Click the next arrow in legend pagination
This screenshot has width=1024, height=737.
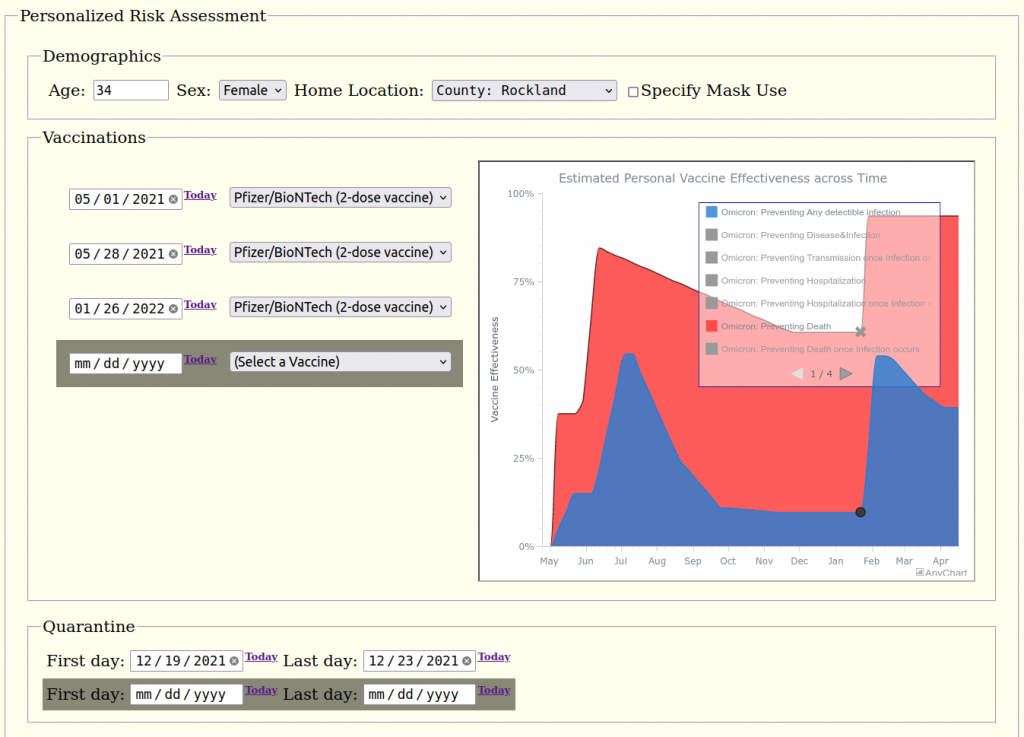(846, 373)
